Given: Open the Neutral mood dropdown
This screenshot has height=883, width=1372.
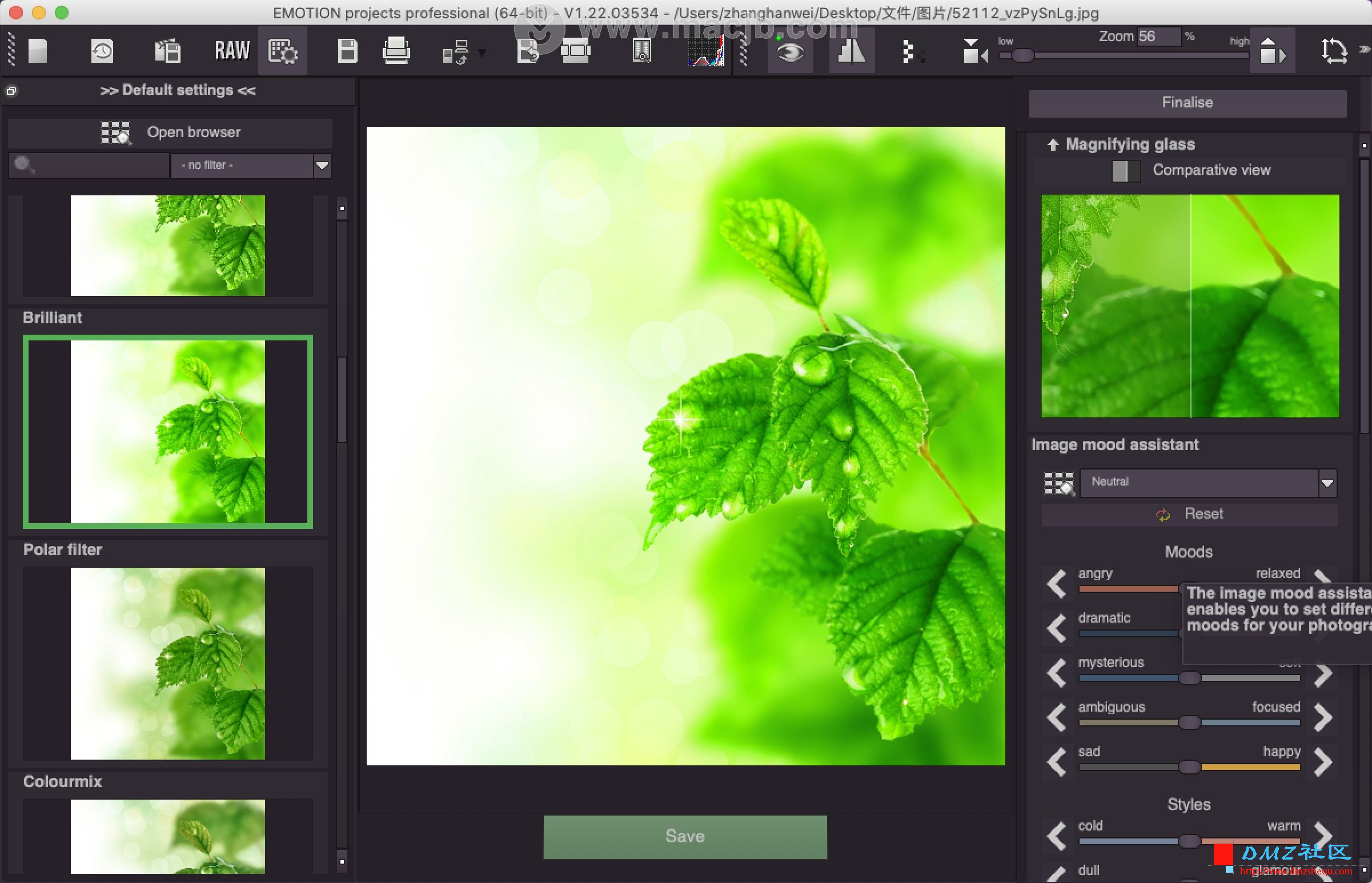Looking at the screenshot, I should click(x=1207, y=483).
